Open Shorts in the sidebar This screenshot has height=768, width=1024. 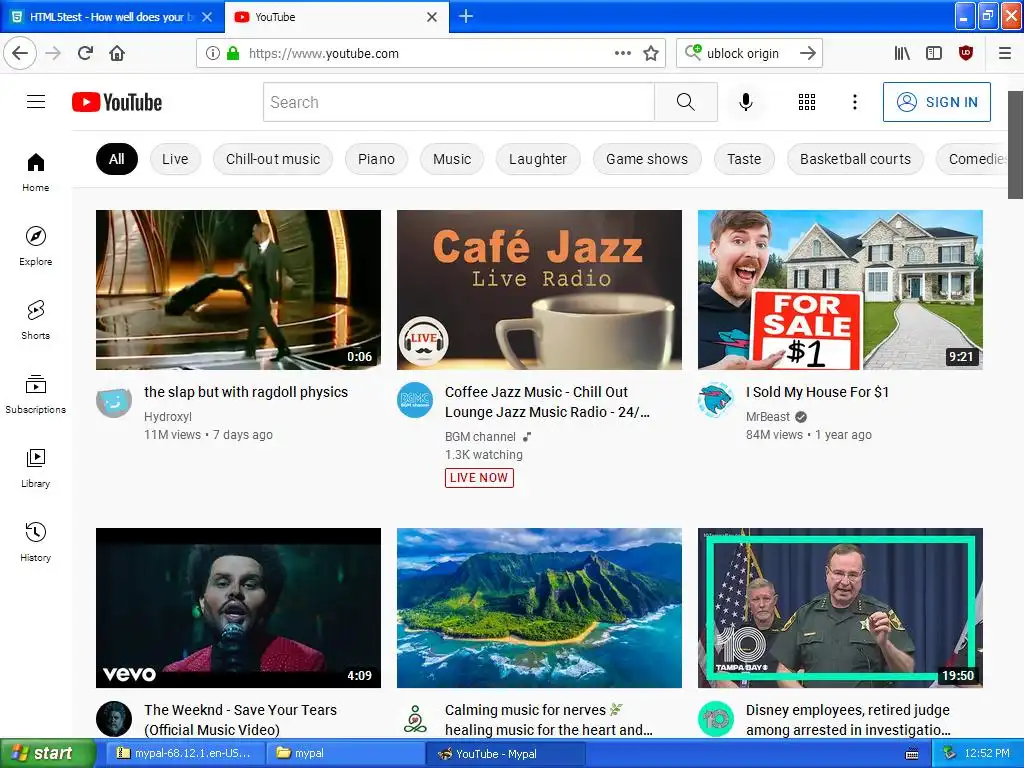click(x=35, y=320)
